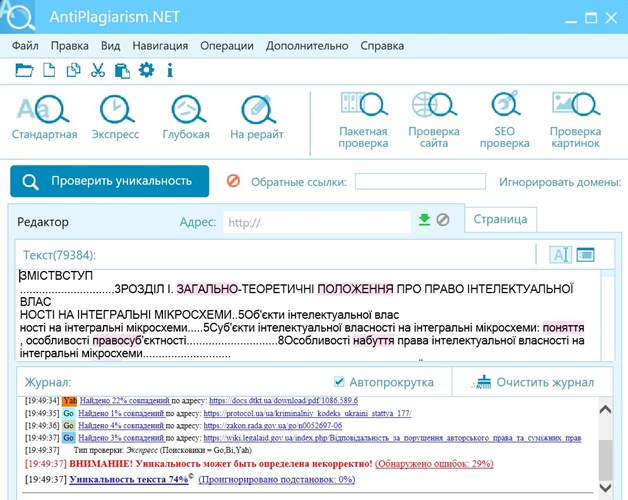
Task: Click the text editor's vertical scrollbar
Action: [x=608, y=315]
